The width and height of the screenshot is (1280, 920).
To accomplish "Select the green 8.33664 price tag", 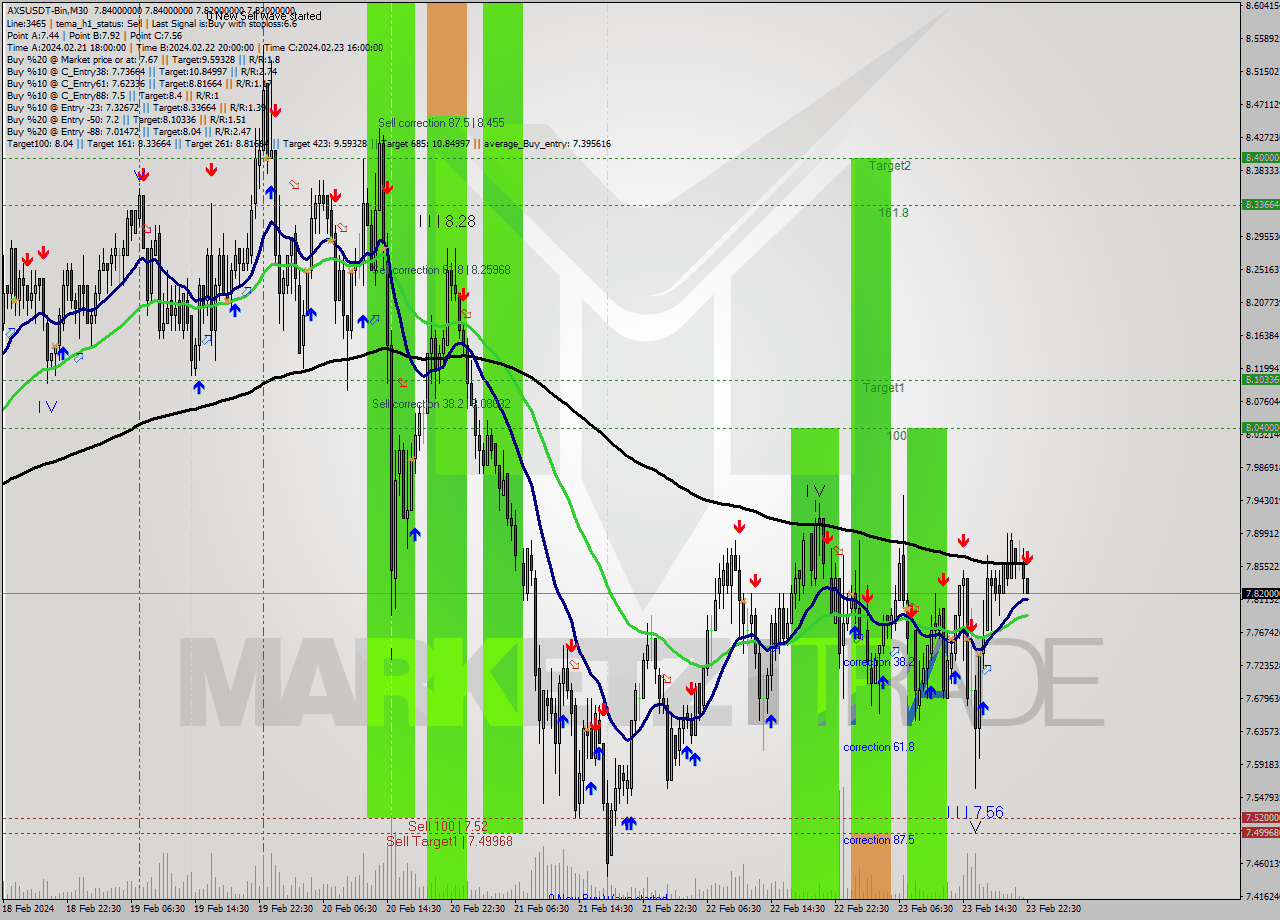I will [1260, 204].
